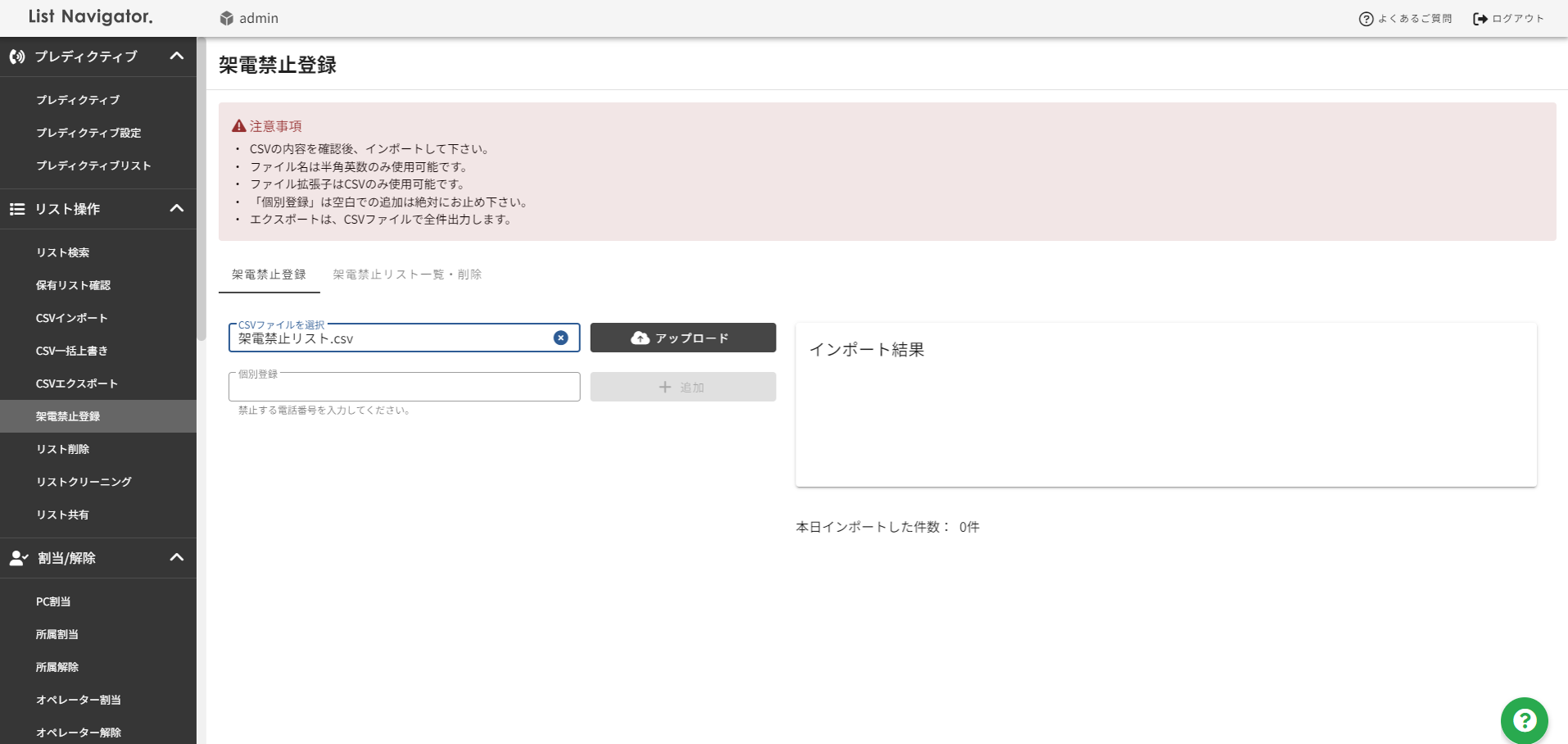Viewport: 1568px width, 744px height.
Task: Open the green help chat bubble
Action: point(1524,720)
